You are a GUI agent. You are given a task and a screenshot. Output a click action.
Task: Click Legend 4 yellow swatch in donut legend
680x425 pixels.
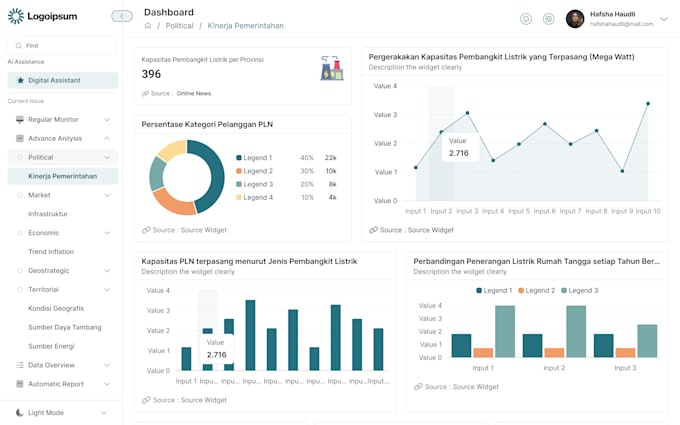[x=239, y=197]
